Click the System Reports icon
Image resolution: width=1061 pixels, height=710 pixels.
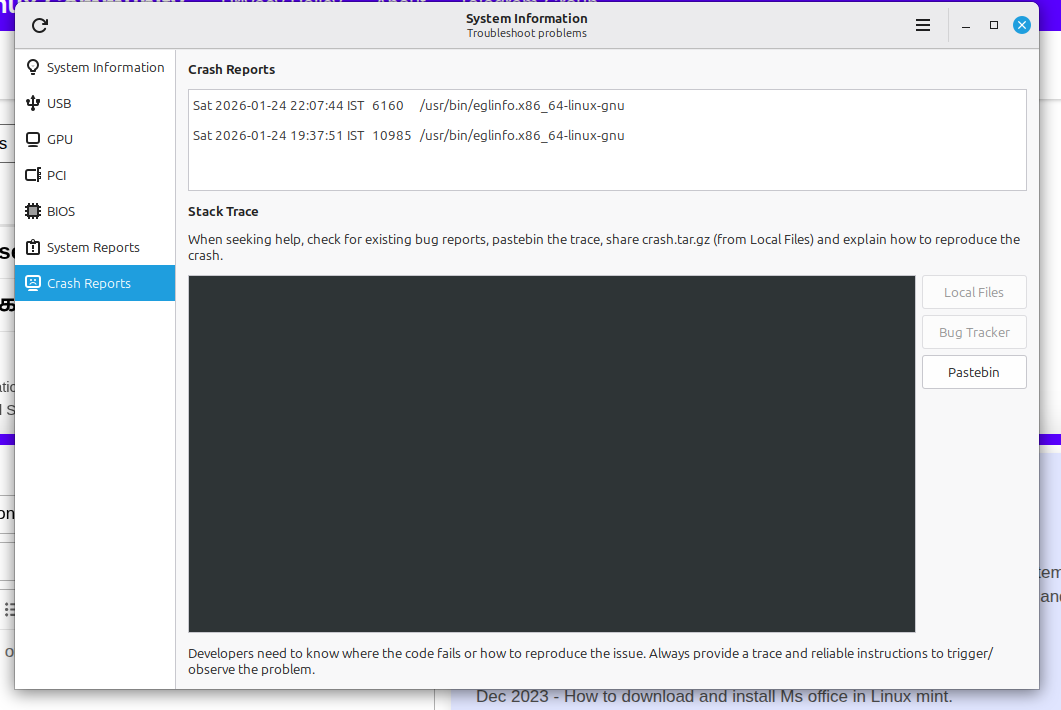(33, 247)
